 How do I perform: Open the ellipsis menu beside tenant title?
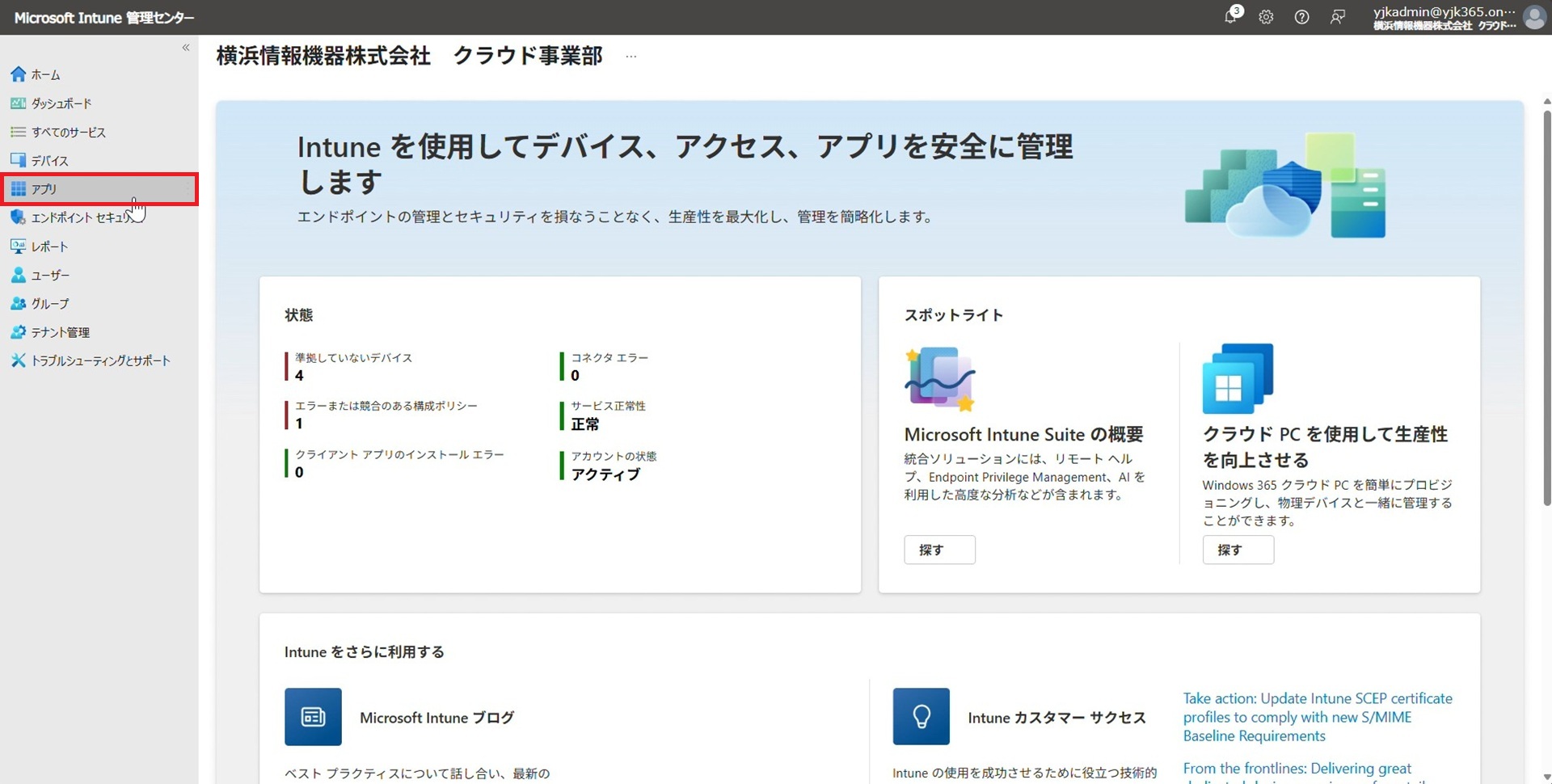point(631,57)
